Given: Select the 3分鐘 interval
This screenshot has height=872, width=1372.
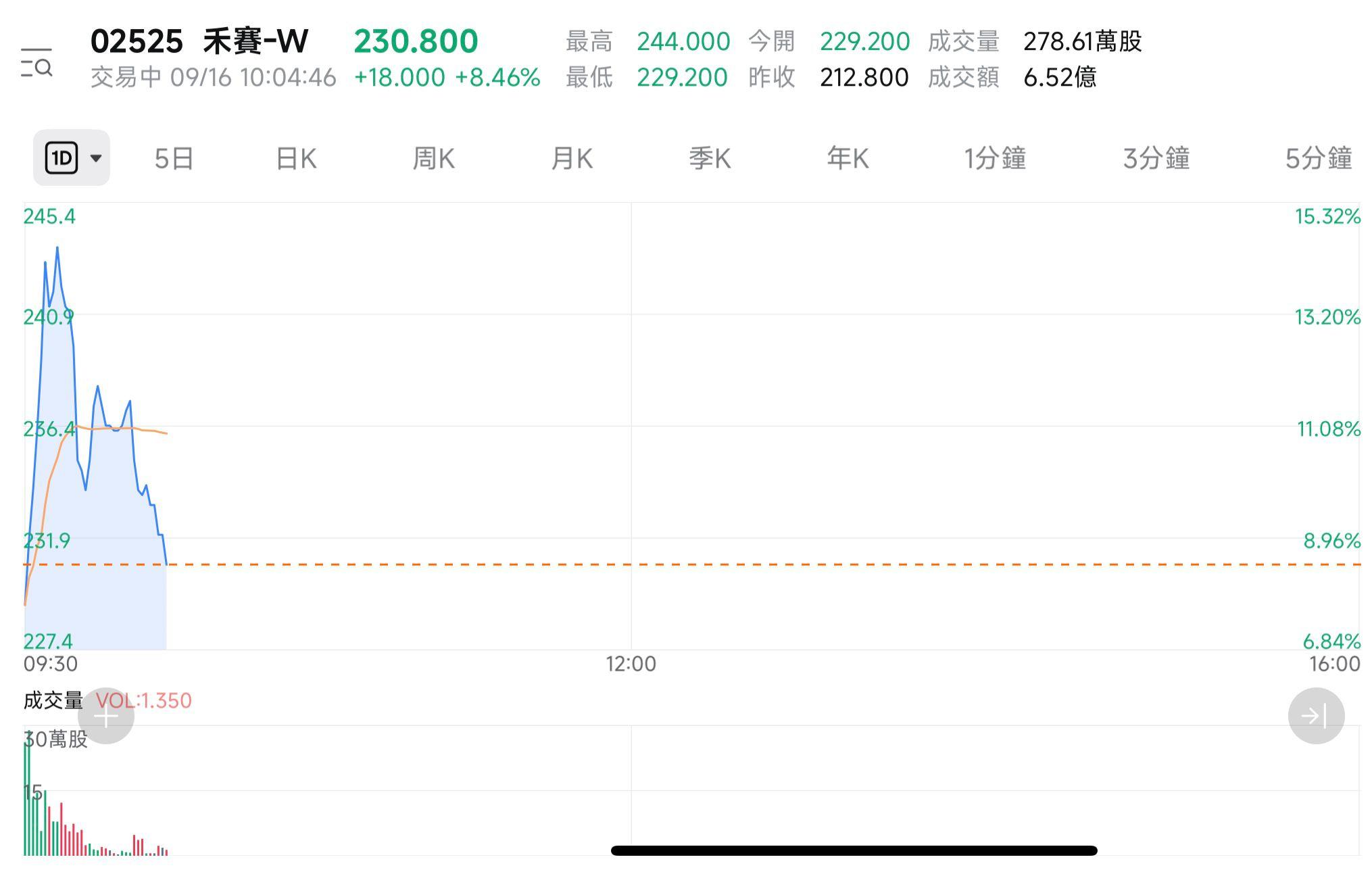Looking at the screenshot, I should coord(1156,158).
